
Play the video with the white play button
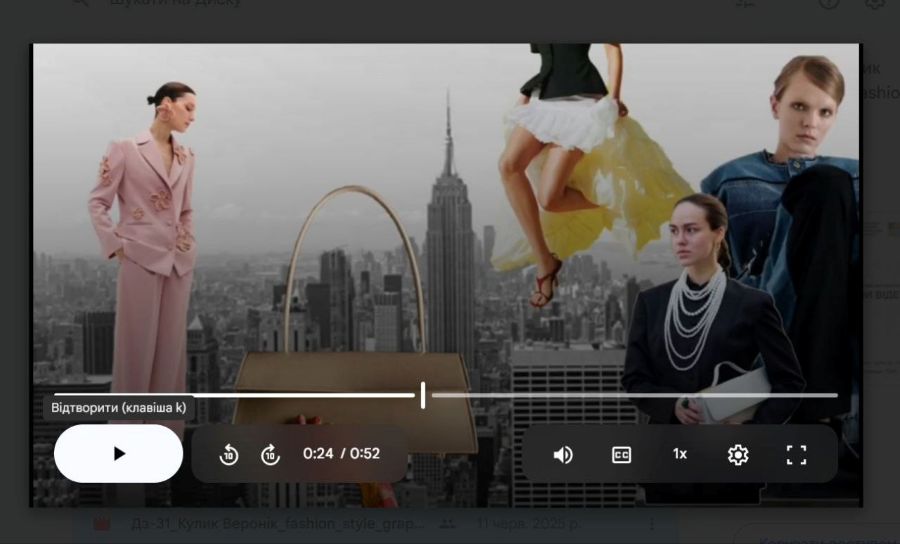click(x=118, y=453)
